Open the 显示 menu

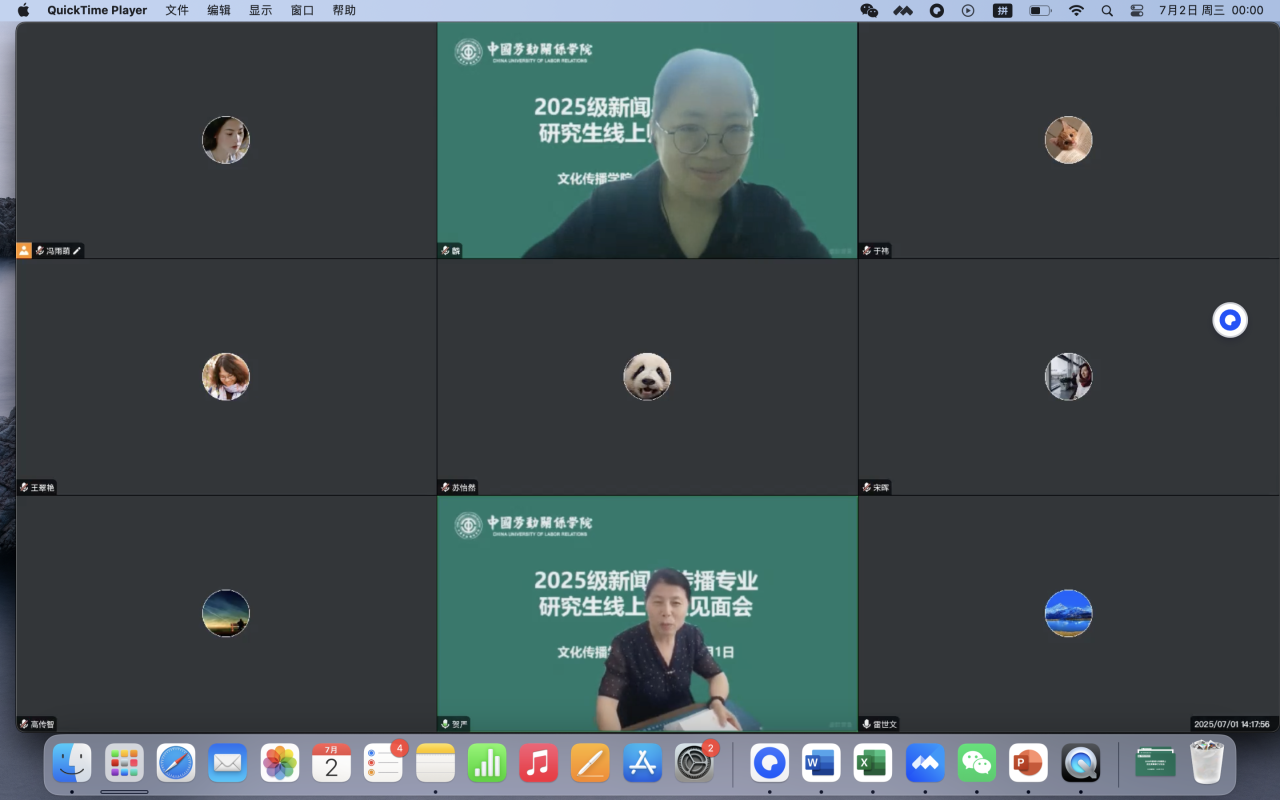coord(260,10)
